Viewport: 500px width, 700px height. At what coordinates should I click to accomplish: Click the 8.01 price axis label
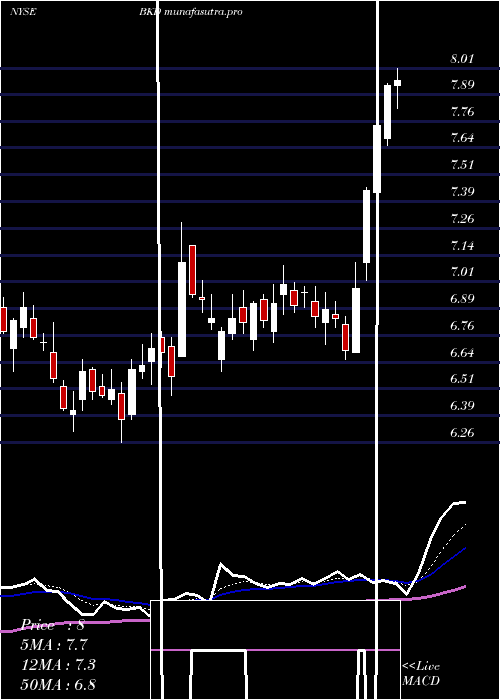tap(462, 58)
